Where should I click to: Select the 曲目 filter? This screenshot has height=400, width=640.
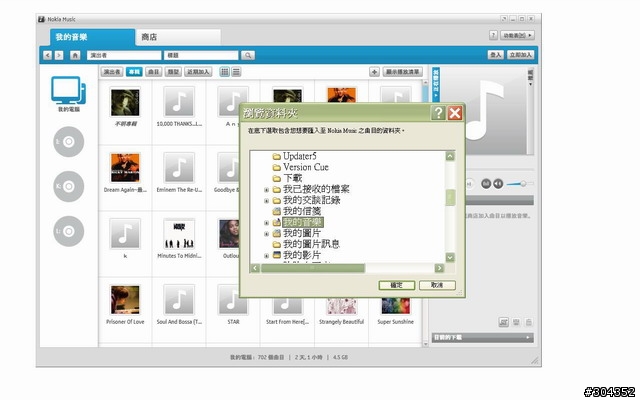[153, 72]
